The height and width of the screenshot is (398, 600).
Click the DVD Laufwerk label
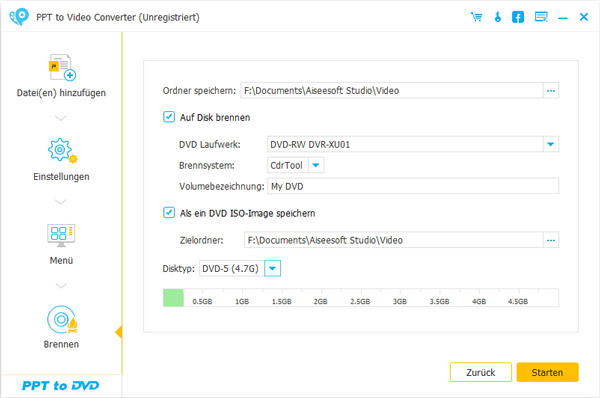(x=210, y=144)
